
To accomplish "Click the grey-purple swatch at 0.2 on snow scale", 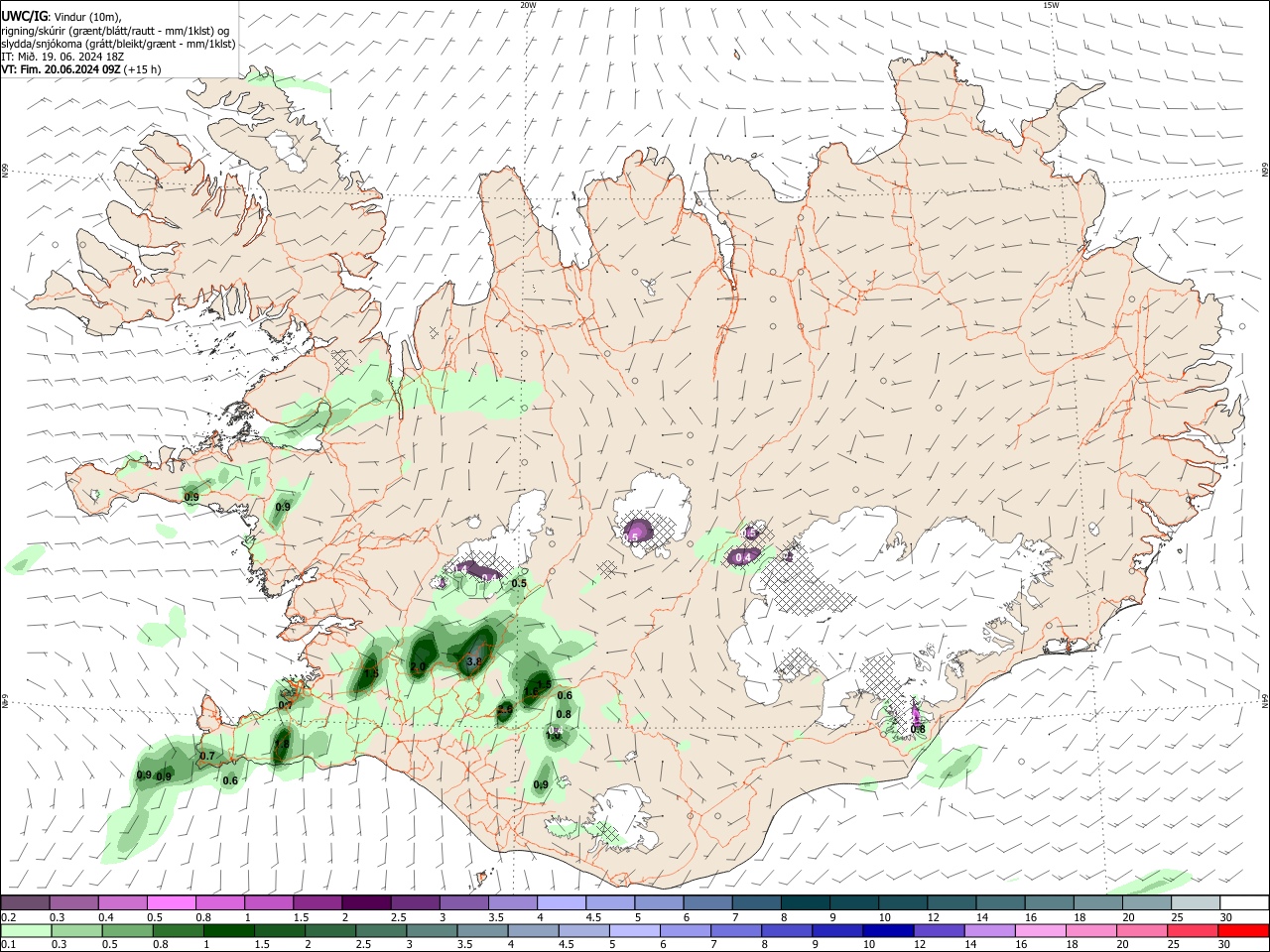I will pyautogui.click(x=25, y=902).
